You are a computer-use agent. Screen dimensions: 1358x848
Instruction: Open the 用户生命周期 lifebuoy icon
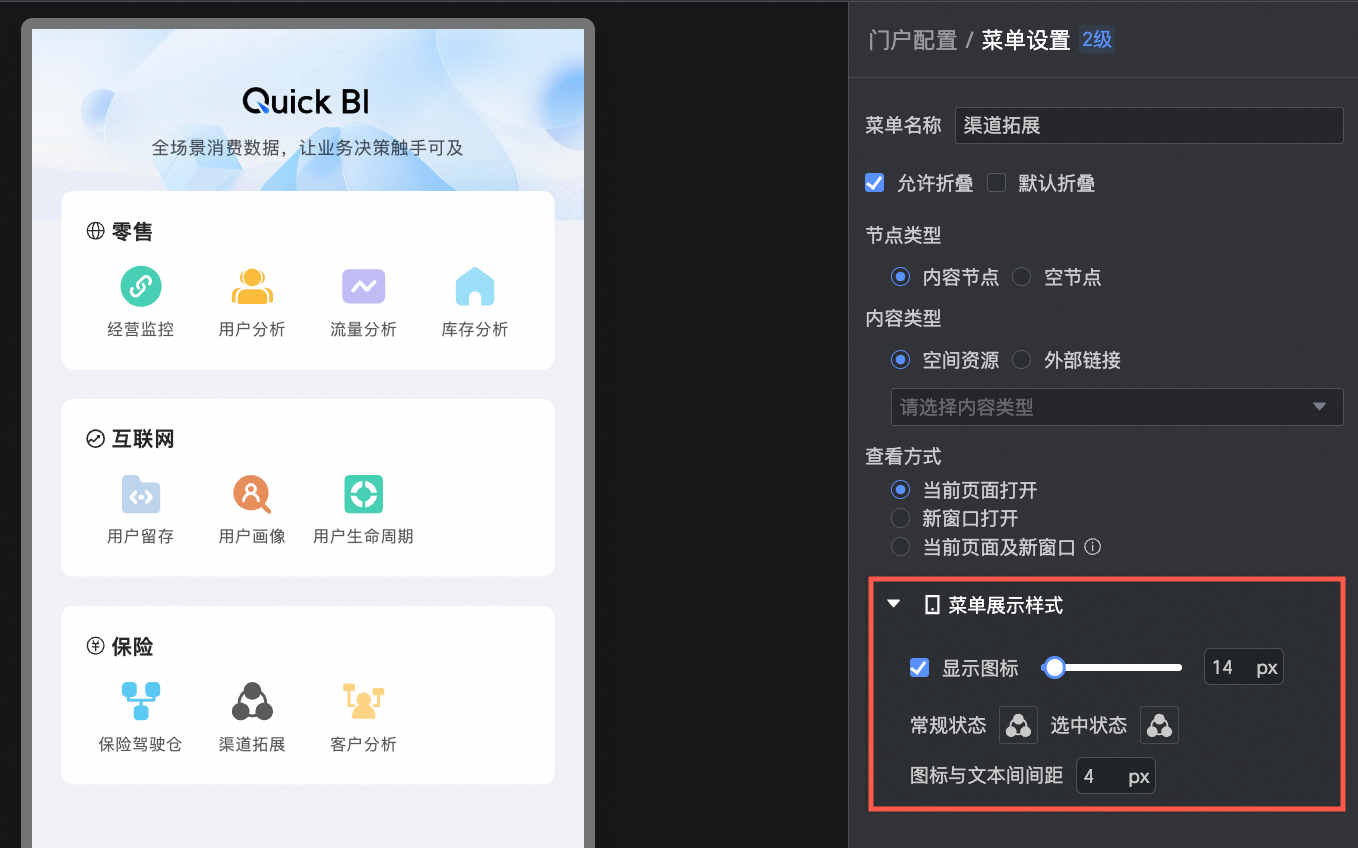pos(363,494)
